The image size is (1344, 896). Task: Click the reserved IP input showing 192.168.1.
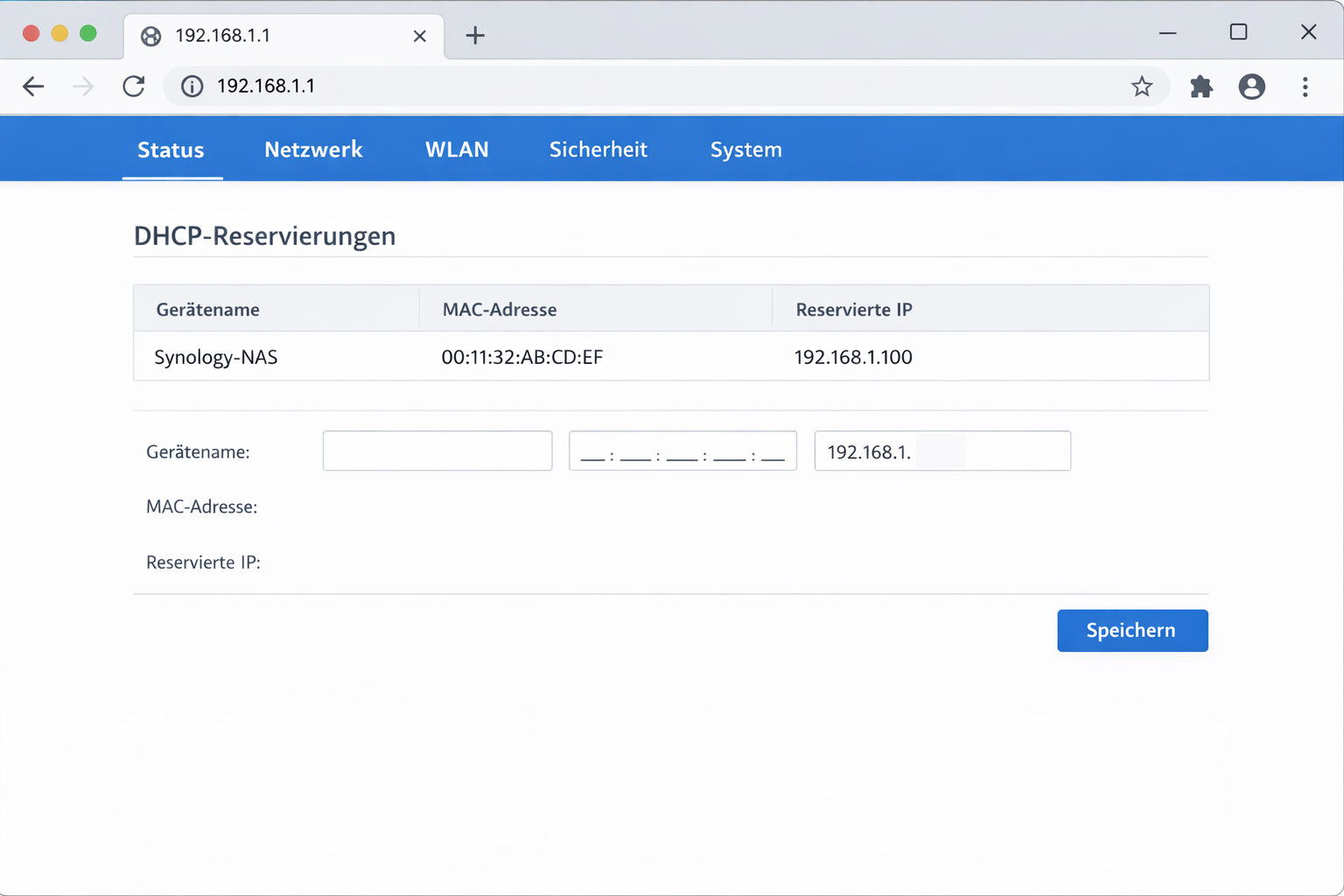pos(941,451)
